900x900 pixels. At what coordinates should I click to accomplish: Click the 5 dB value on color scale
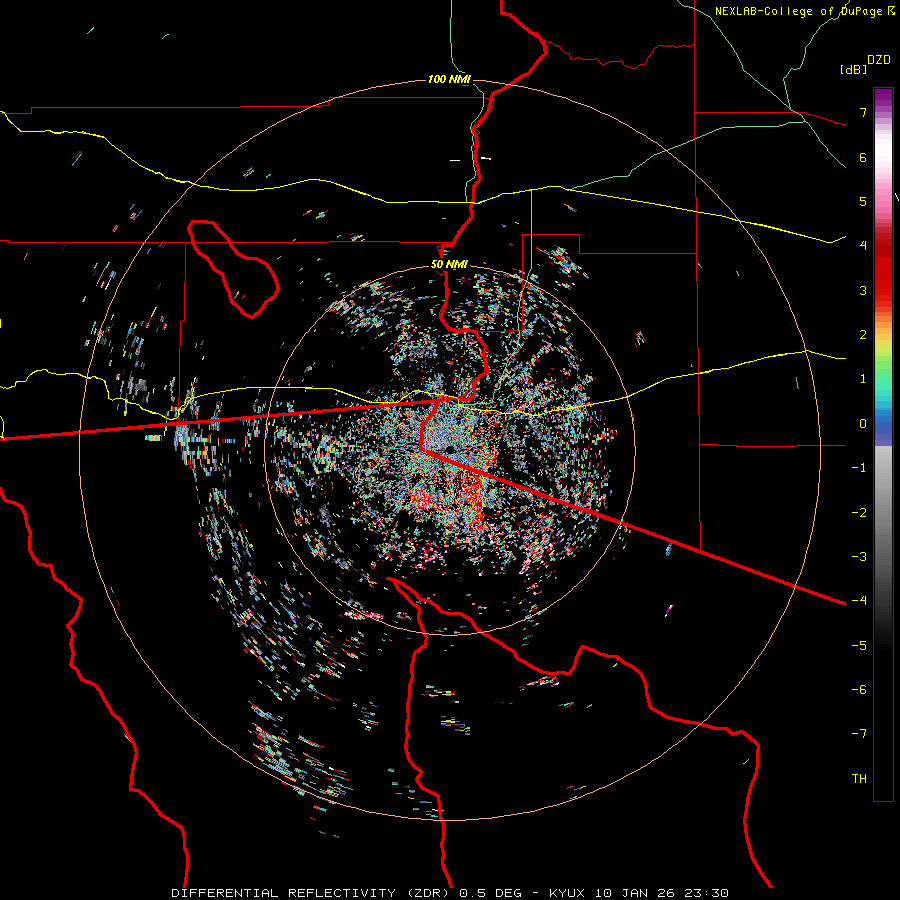point(863,201)
